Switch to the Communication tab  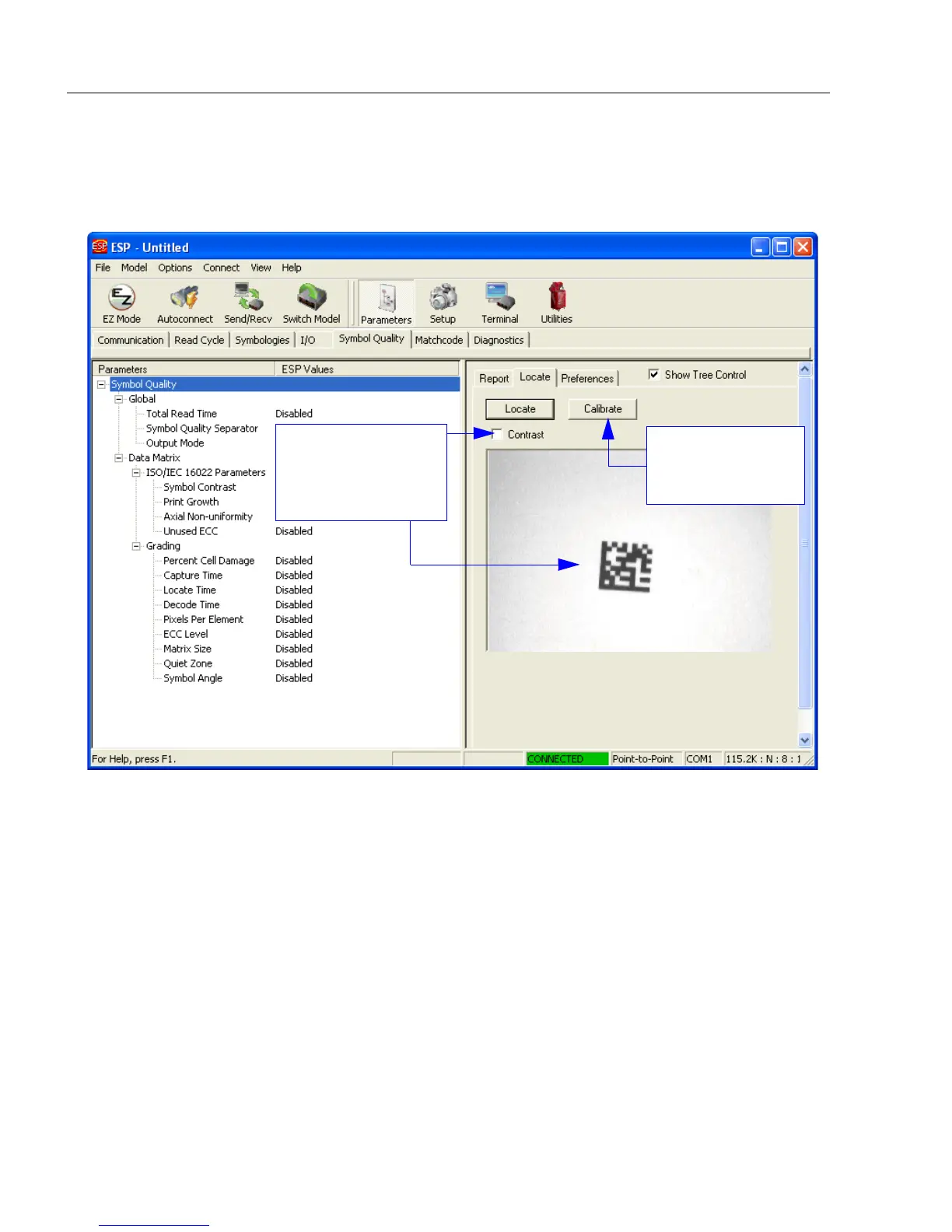pos(131,340)
